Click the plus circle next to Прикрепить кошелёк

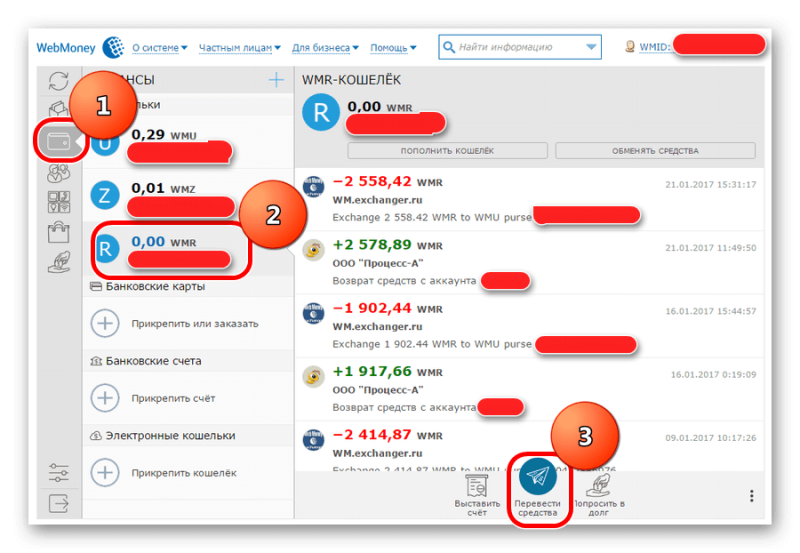pos(105,472)
